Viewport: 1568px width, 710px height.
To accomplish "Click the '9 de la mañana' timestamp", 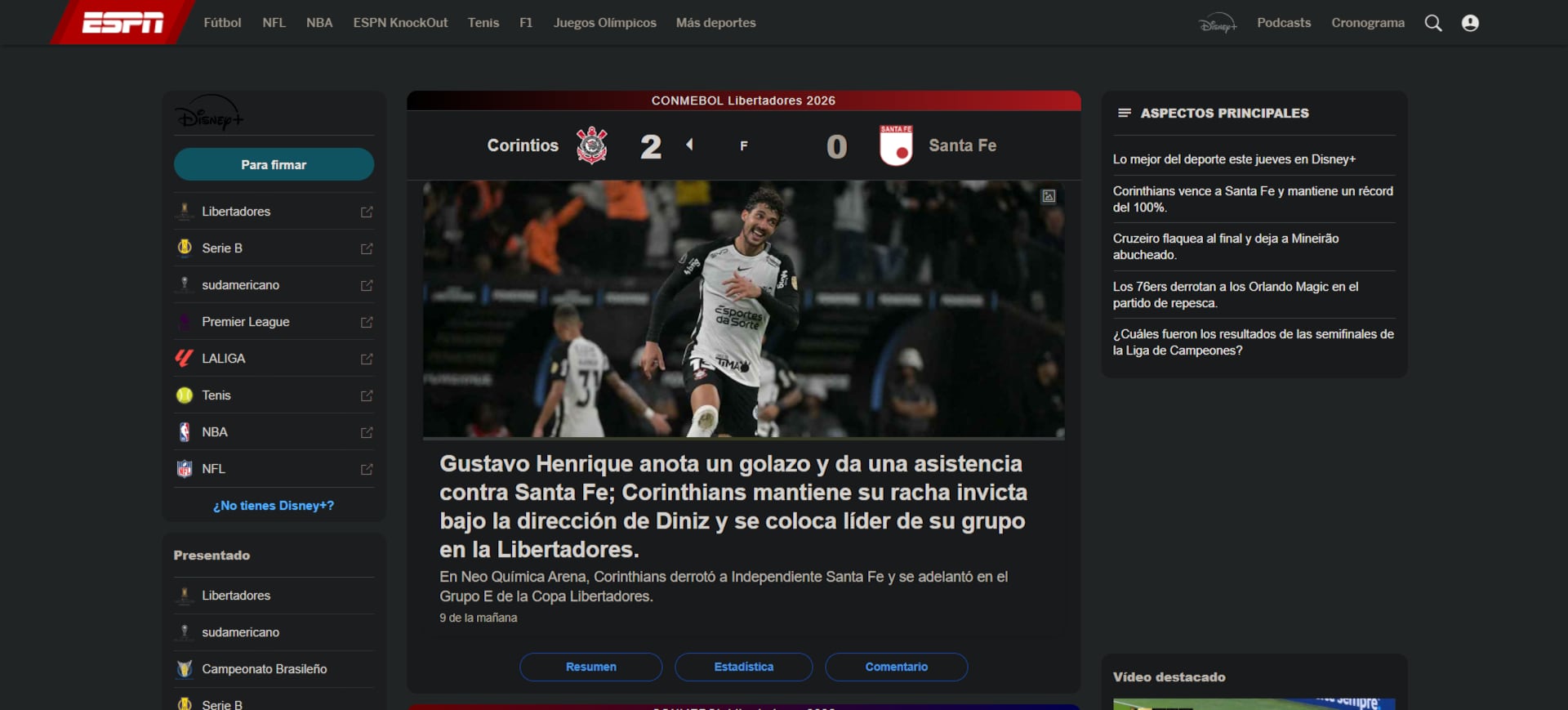I will click(x=478, y=618).
